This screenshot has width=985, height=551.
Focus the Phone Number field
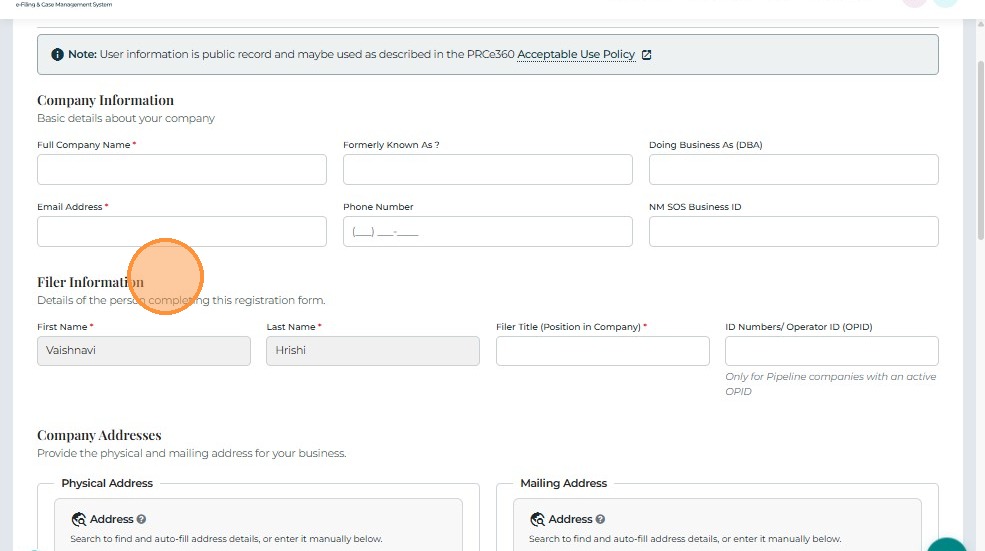[x=487, y=231]
